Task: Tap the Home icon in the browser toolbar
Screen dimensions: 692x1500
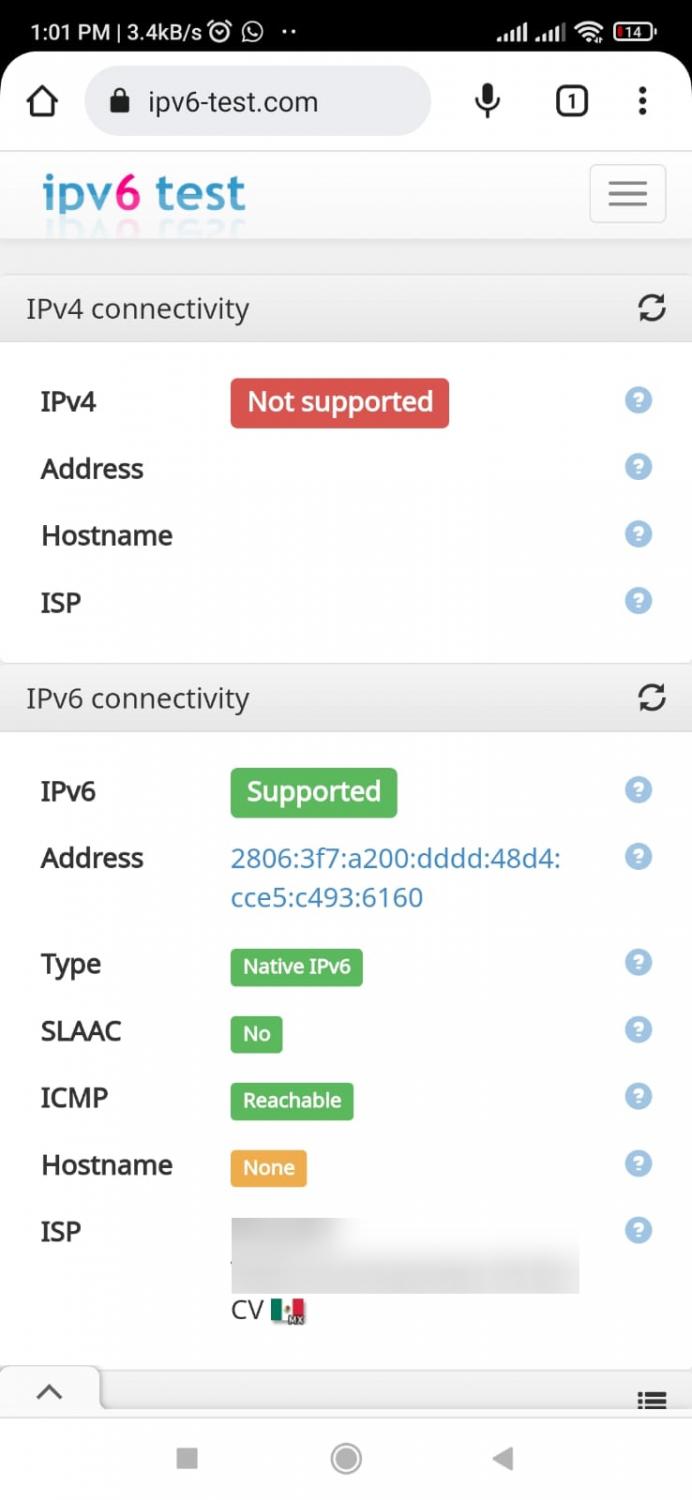Action: [41, 100]
